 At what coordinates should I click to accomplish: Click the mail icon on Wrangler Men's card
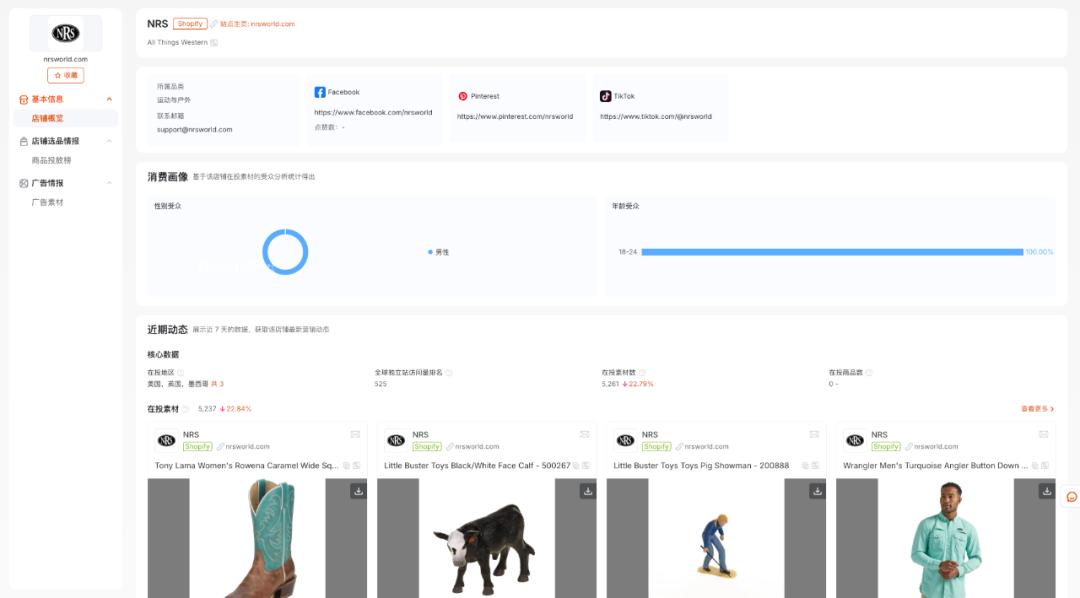pos(1043,435)
